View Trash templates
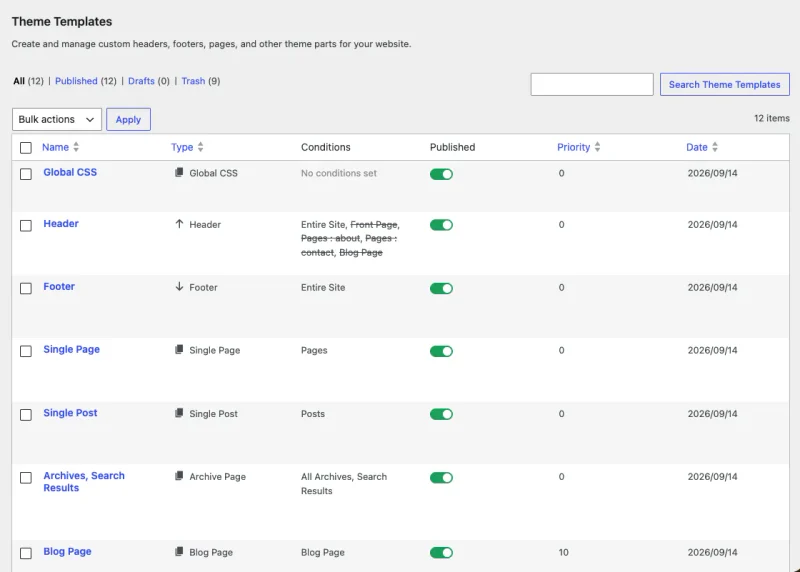This screenshot has height=572, width=800. (193, 81)
